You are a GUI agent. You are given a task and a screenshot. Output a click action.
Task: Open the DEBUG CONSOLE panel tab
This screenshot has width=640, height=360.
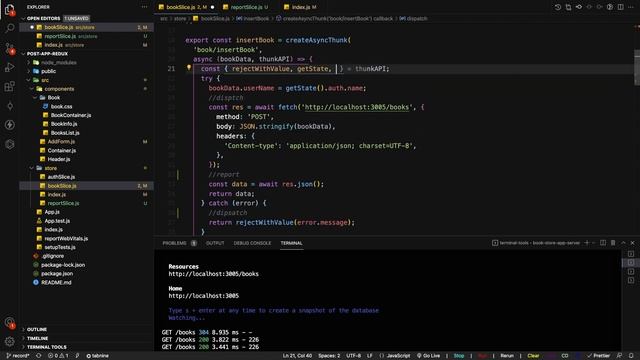click(252, 243)
